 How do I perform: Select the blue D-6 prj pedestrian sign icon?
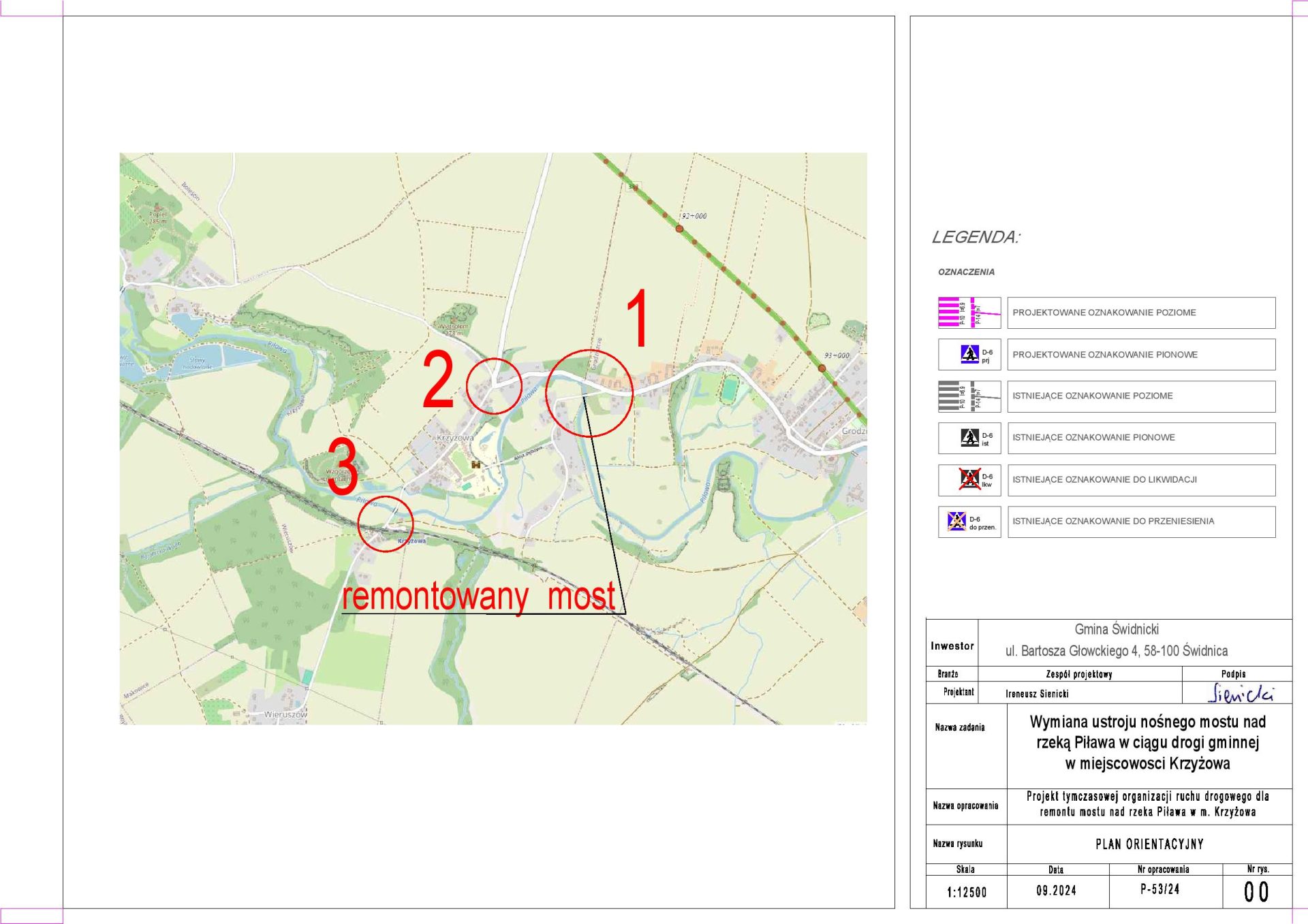(x=969, y=354)
